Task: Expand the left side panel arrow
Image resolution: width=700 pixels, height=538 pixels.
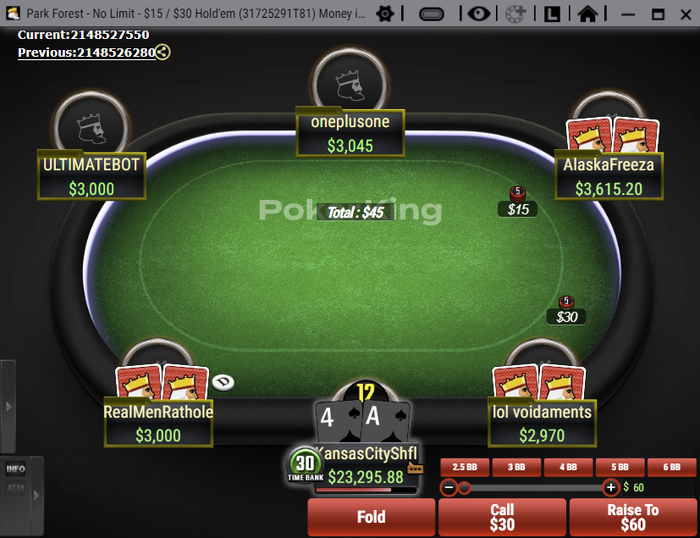Action: (x=8, y=407)
